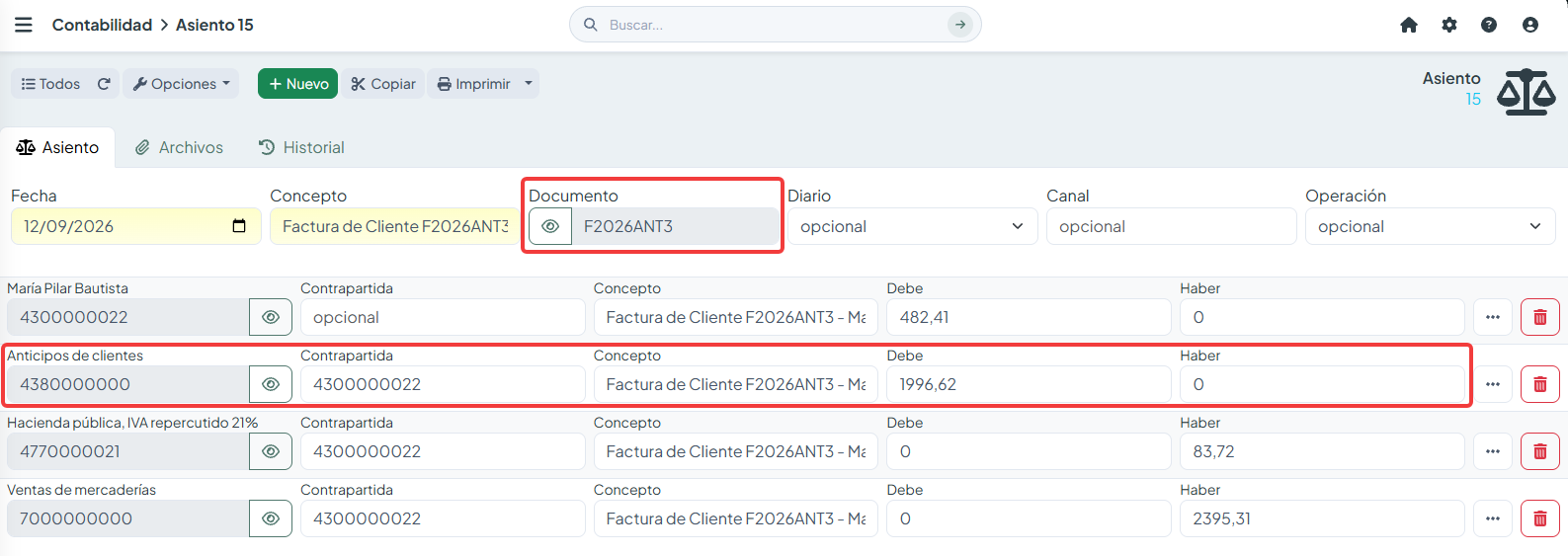Edit Concepto of Hacienda pública IVA line
1568x556 pixels.
coord(735,451)
